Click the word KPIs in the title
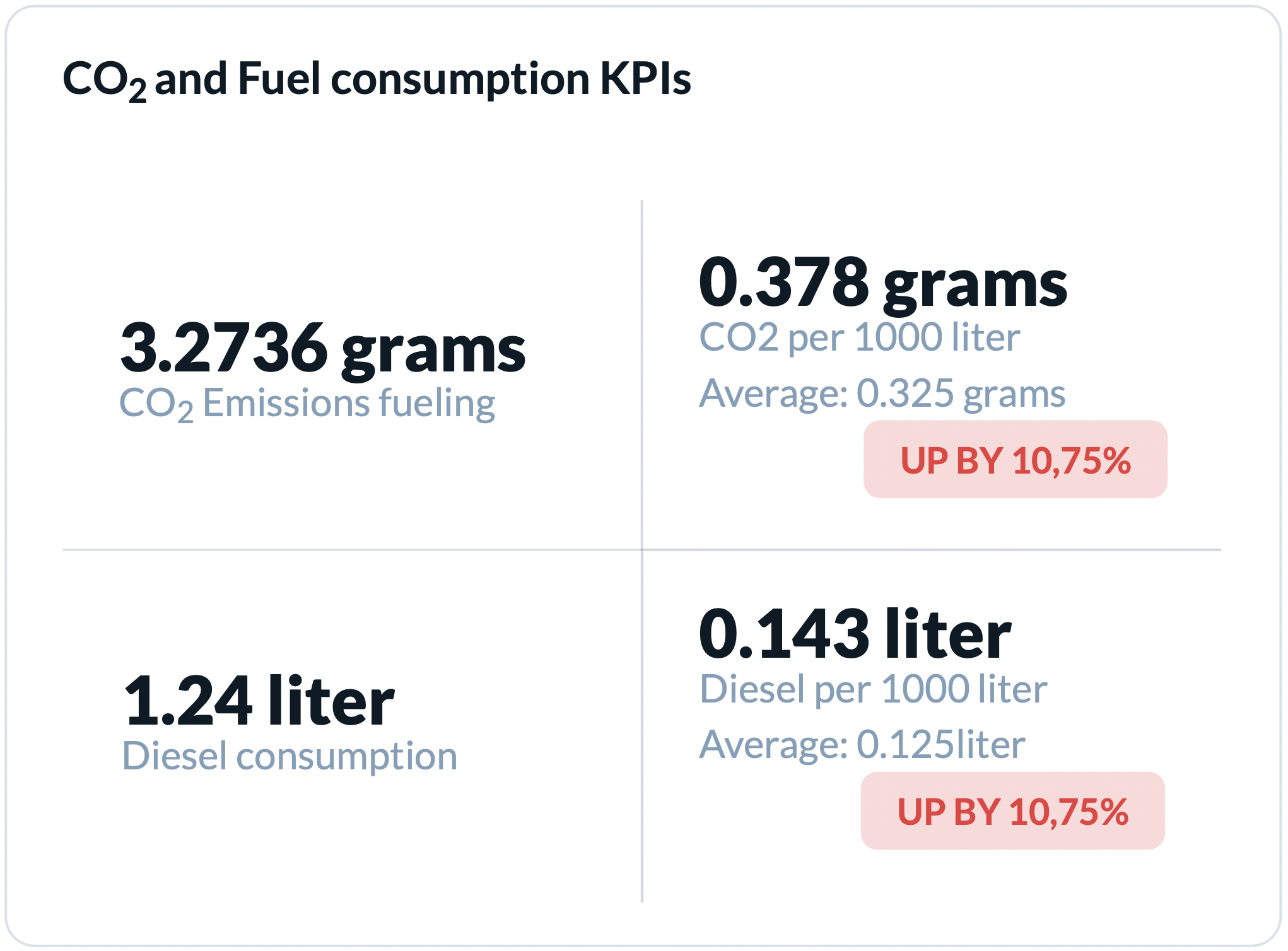The height and width of the screenshot is (951, 1288). (645, 79)
